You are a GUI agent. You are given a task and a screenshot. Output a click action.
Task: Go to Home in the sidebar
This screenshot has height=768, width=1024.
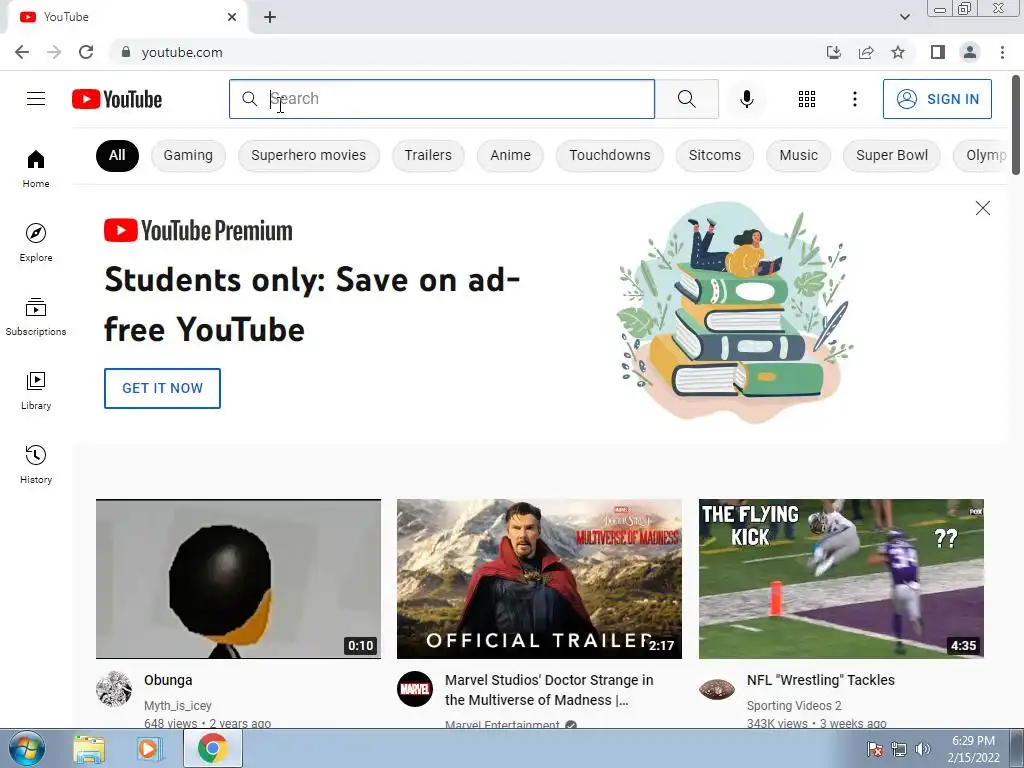click(x=36, y=168)
